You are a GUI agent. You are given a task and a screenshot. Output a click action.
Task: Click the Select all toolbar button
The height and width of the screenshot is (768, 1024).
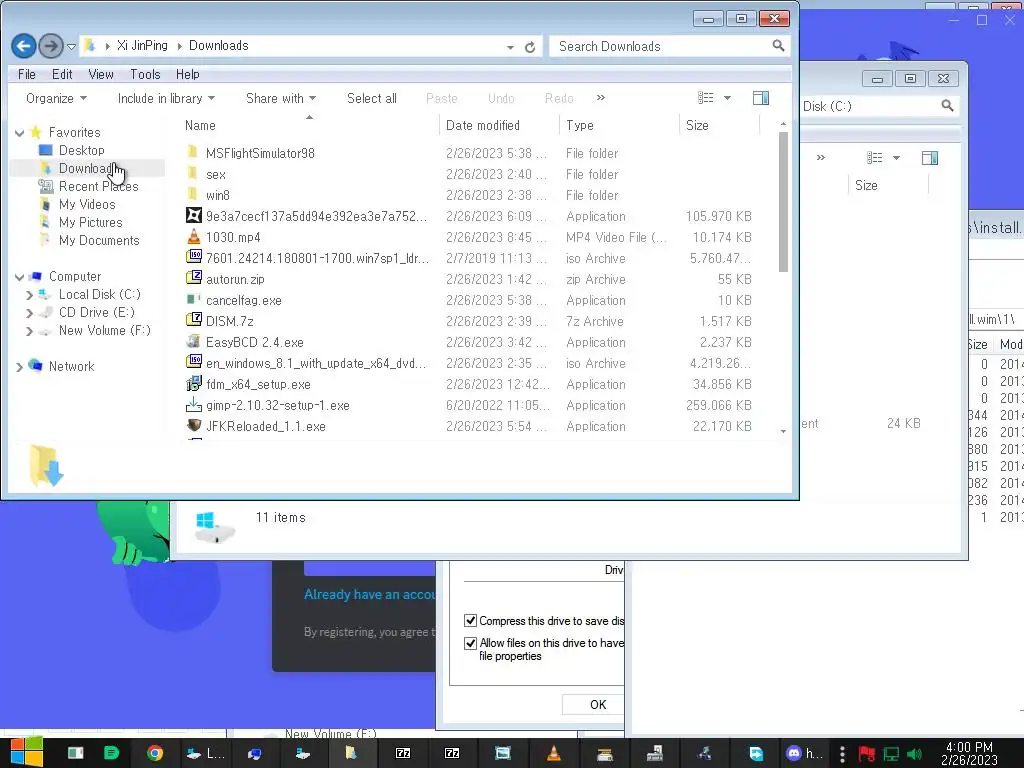(372, 99)
